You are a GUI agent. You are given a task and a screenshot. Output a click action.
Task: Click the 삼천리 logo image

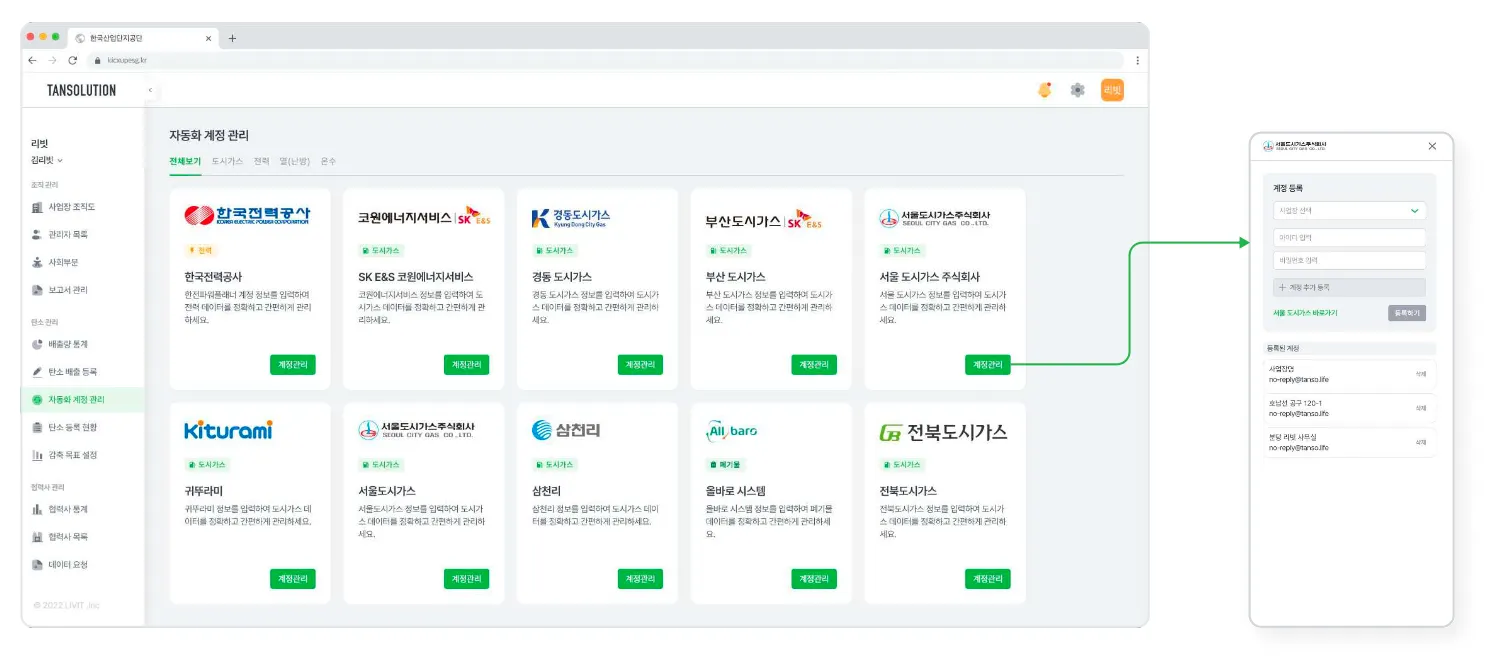point(566,431)
